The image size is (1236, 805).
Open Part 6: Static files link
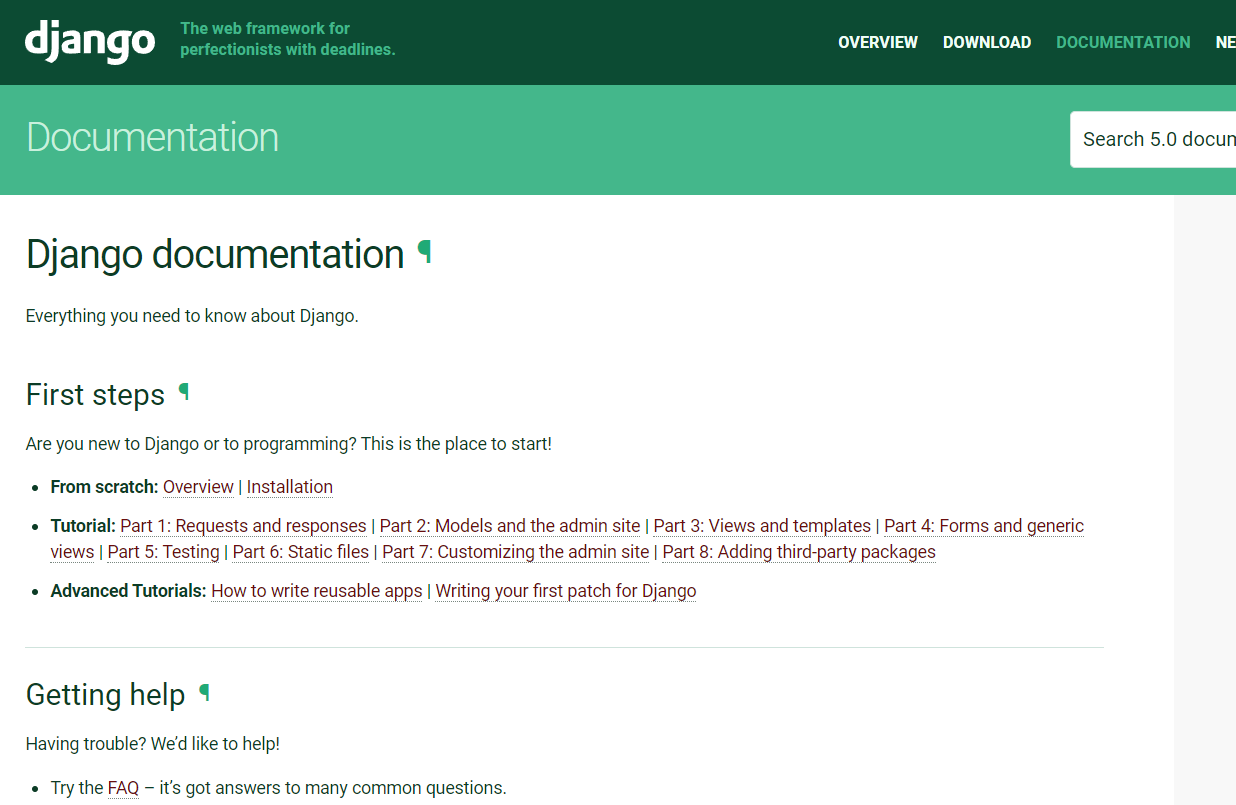coord(301,552)
